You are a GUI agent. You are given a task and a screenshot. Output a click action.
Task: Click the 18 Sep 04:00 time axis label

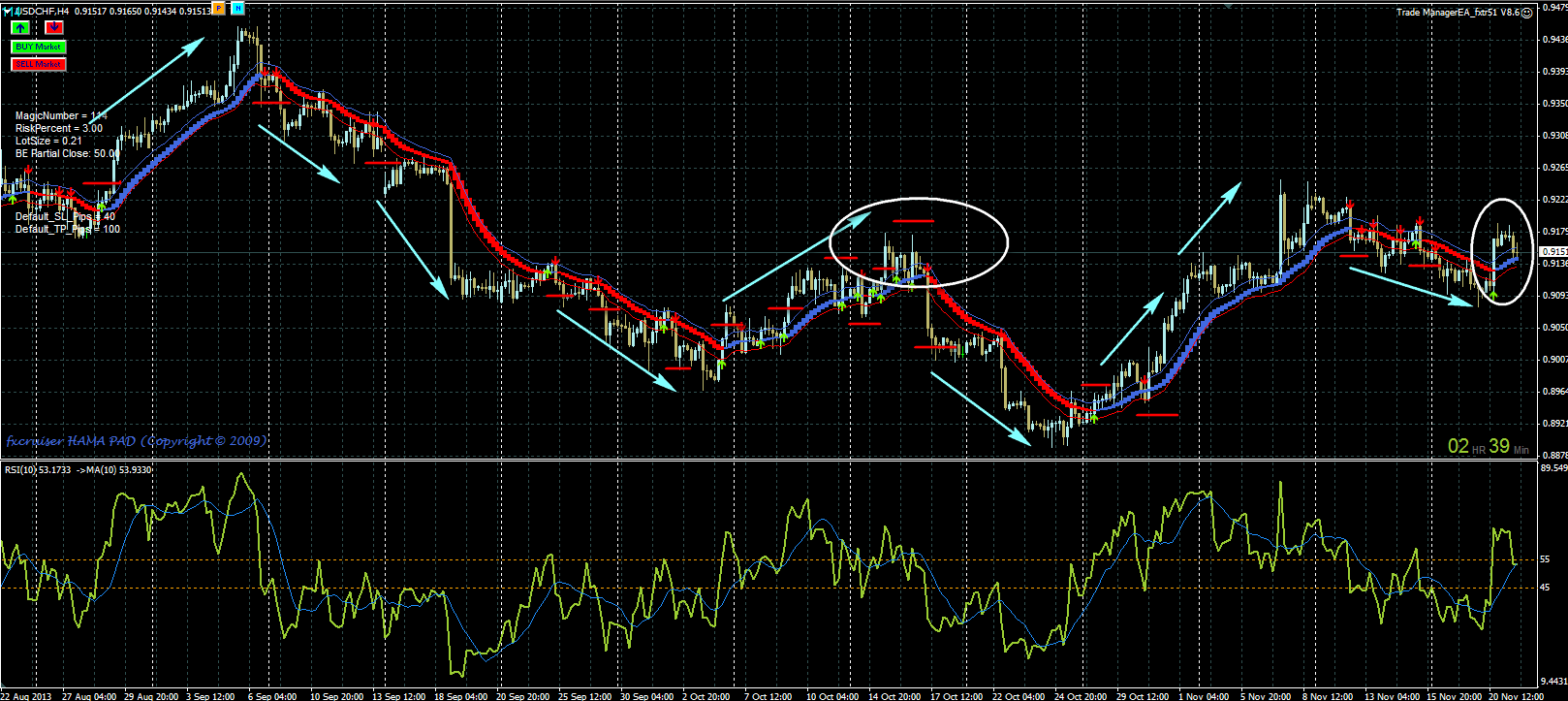pos(461,696)
